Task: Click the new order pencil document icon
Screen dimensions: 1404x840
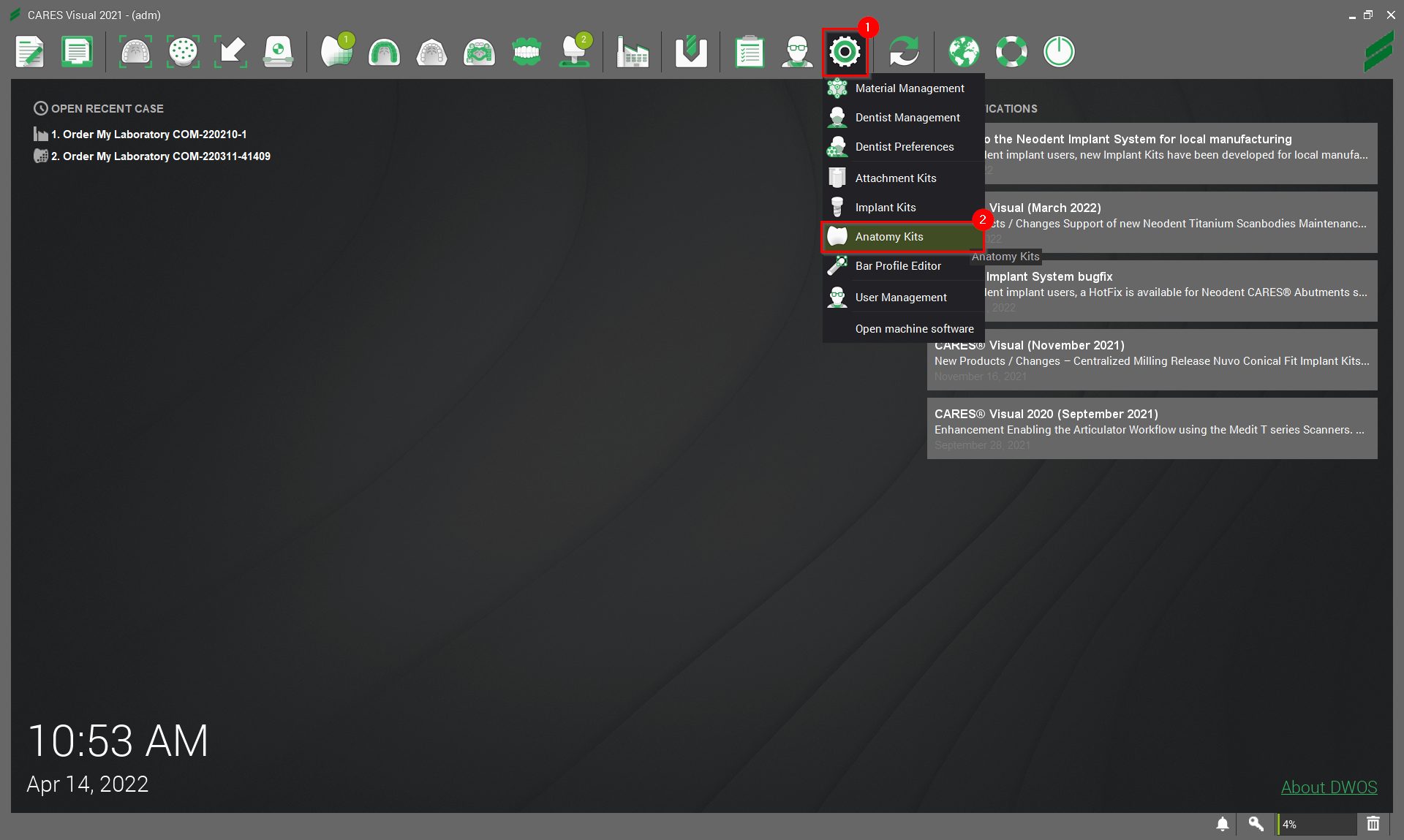Action: click(x=30, y=52)
